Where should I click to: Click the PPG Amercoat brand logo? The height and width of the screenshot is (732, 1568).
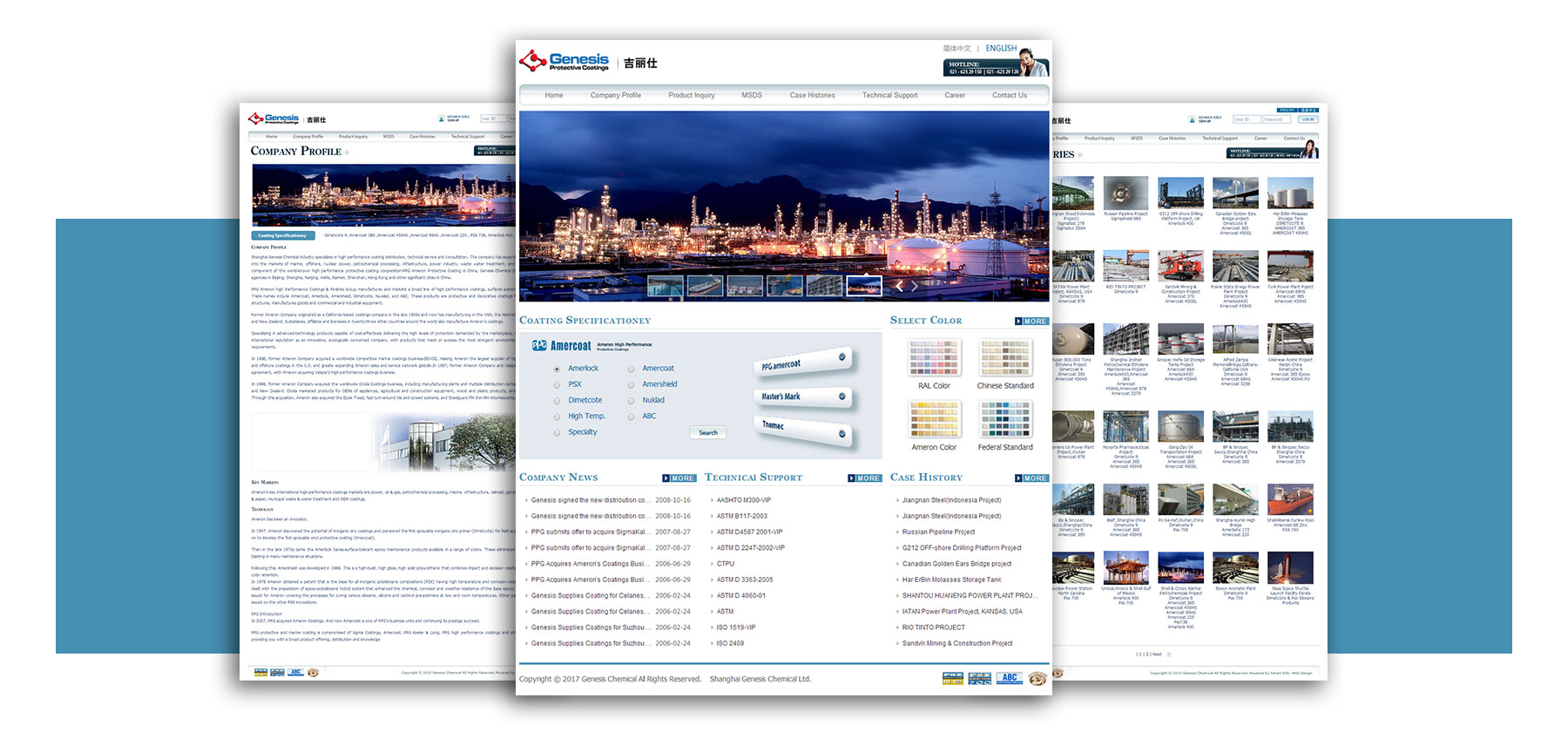pyautogui.click(x=562, y=346)
